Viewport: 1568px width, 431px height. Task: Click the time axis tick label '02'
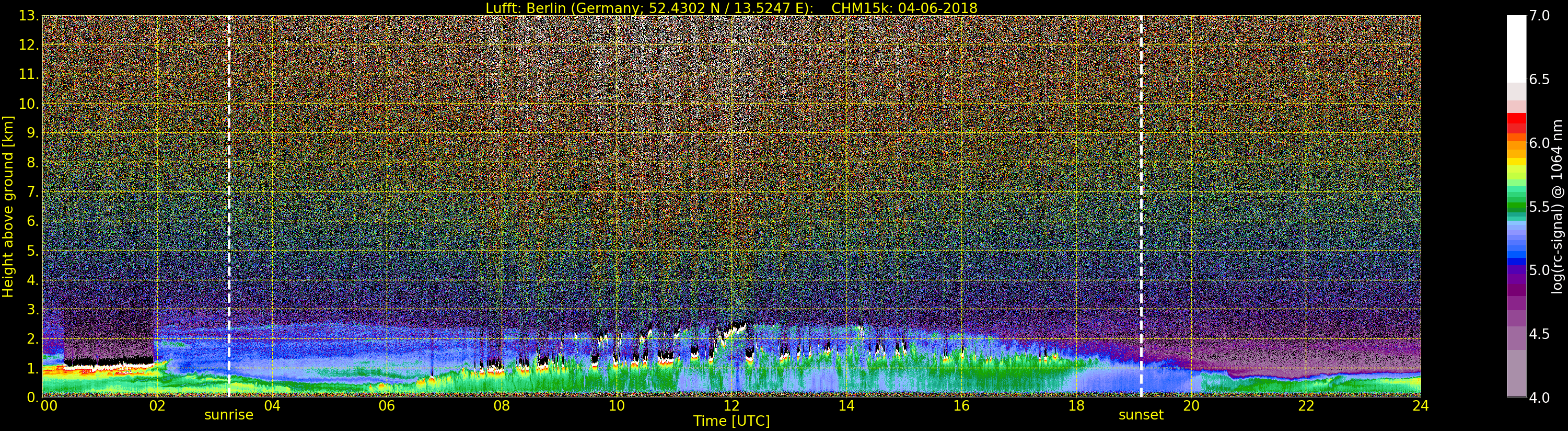click(x=157, y=406)
